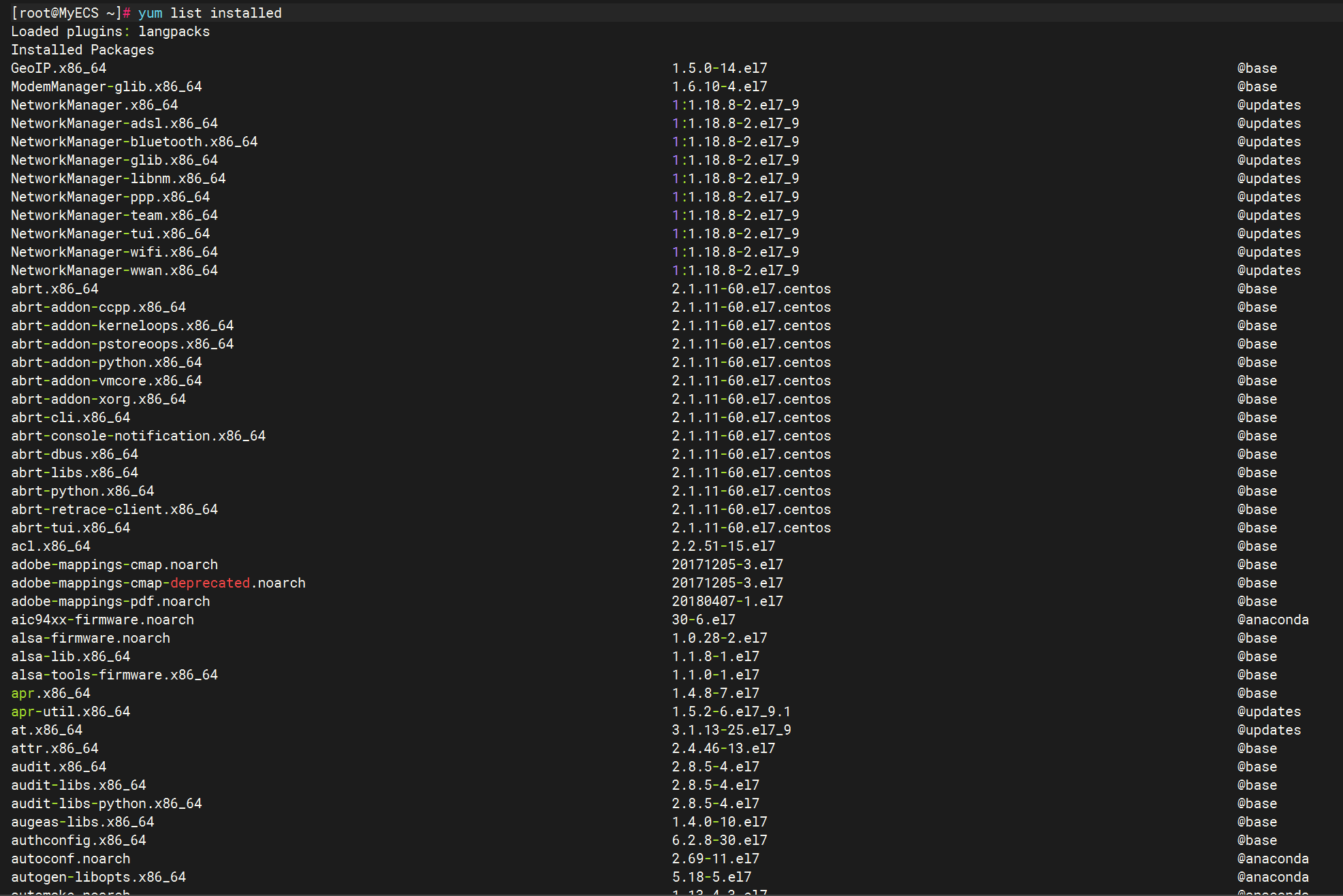Screen dimensions: 1343x896
Task: Click the alsa-tools-firmware.x86_64 package name
Action: [114, 675]
